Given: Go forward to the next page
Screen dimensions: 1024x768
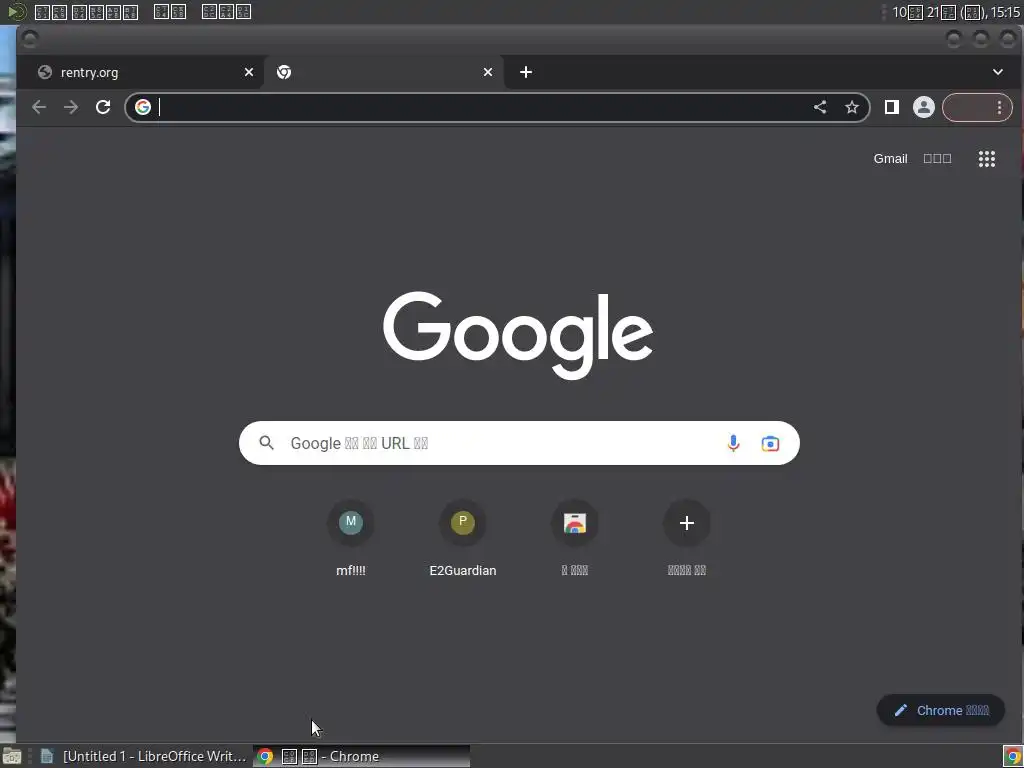Looking at the screenshot, I should (x=71, y=107).
